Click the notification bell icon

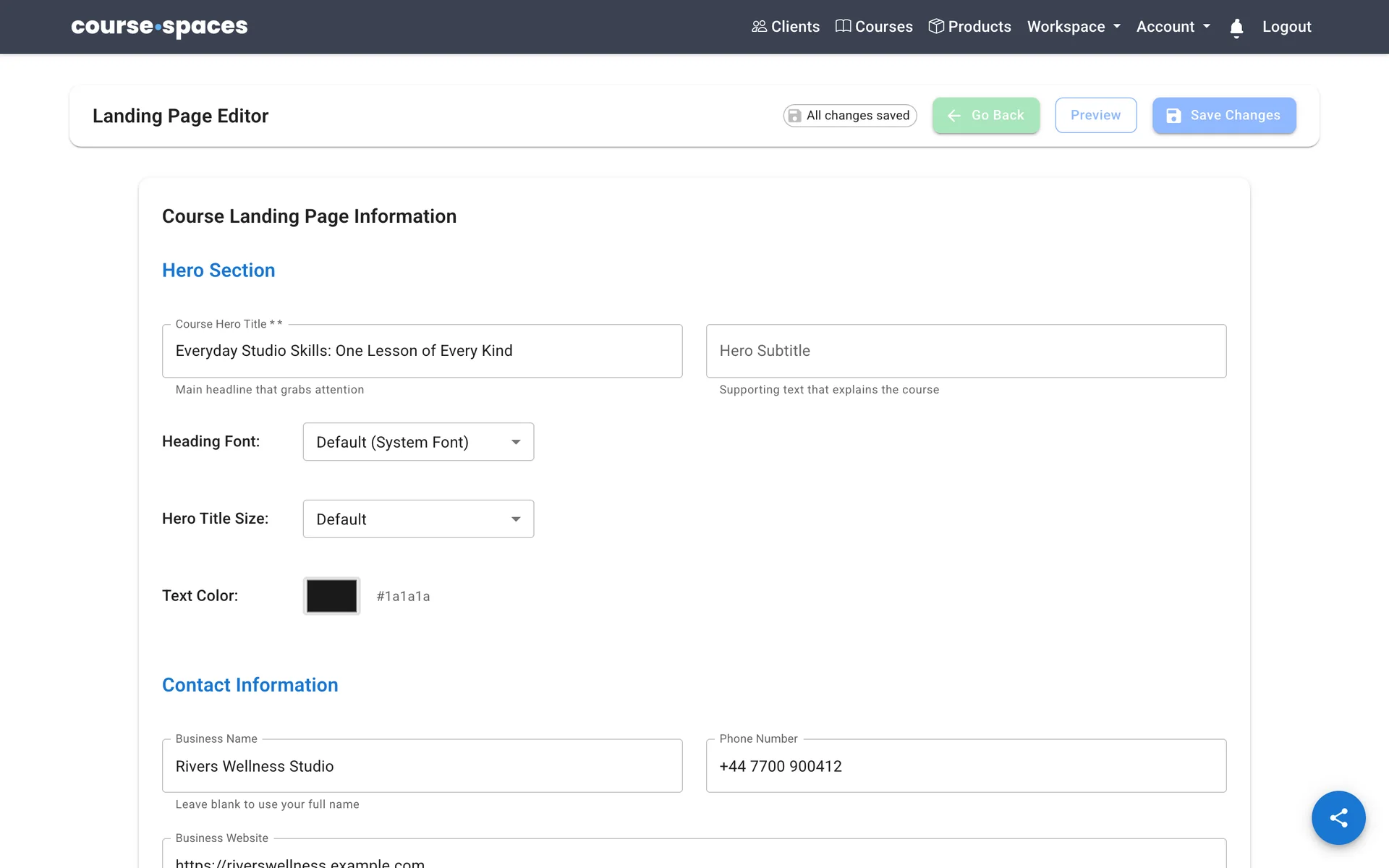(1236, 27)
